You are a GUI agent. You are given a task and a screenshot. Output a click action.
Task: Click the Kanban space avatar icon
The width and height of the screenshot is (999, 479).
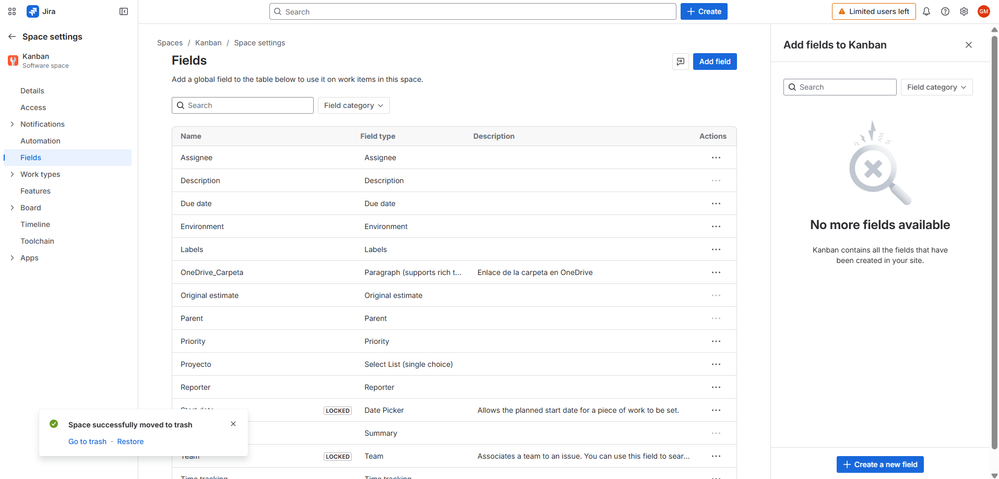tap(12, 61)
